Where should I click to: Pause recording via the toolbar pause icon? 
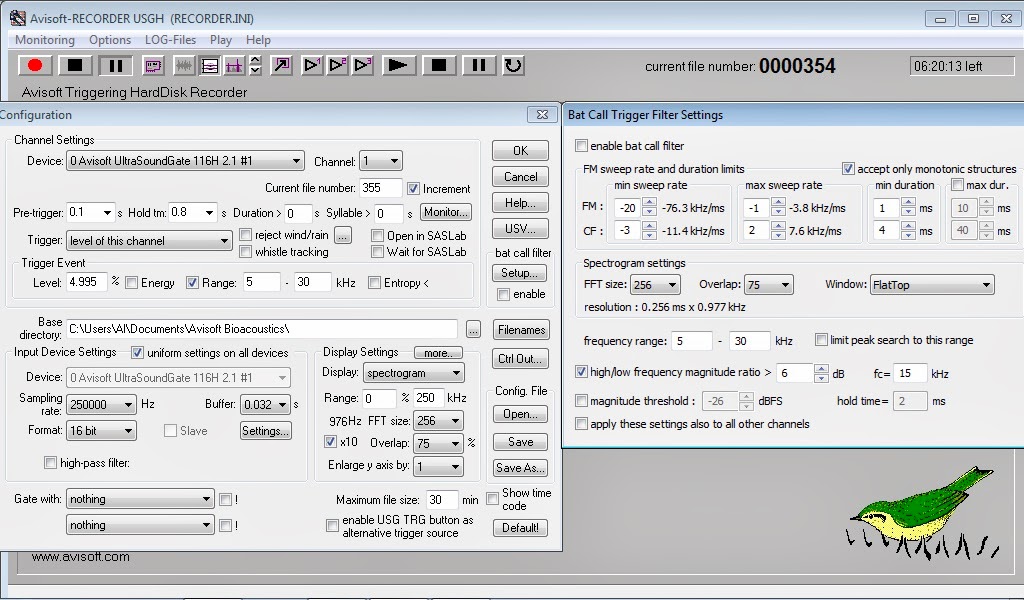[114, 65]
